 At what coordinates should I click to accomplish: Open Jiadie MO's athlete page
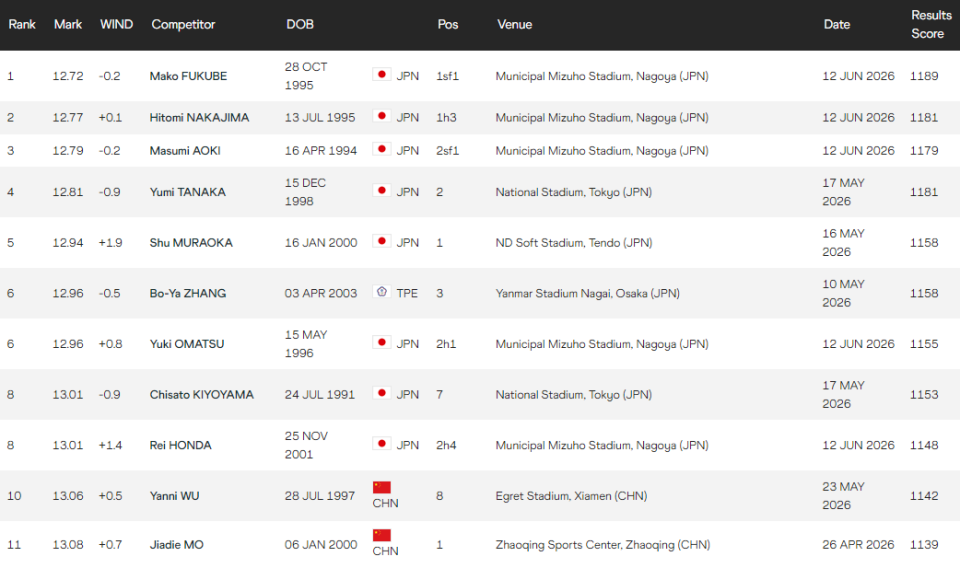[176, 545]
